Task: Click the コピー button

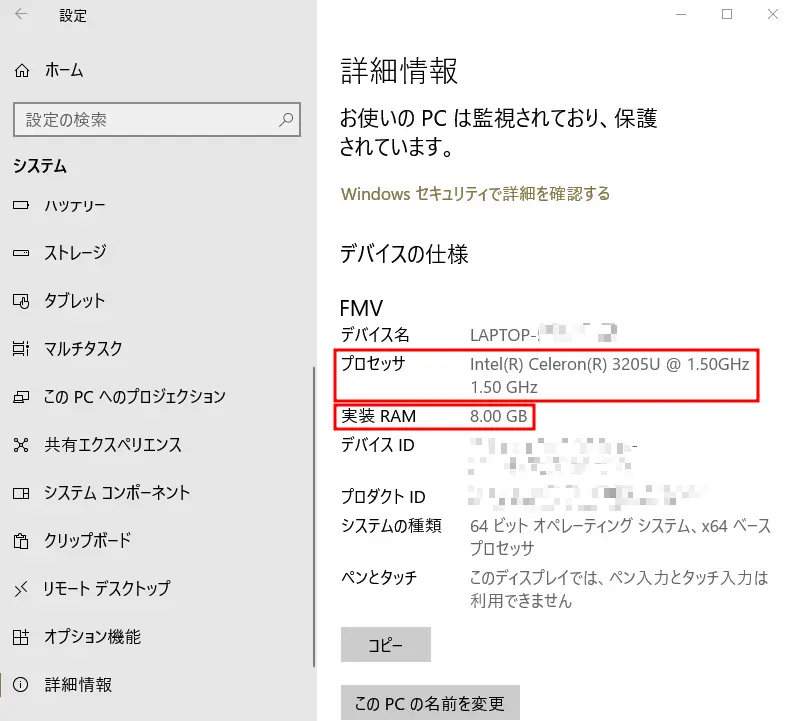Action: (x=386, y=645)
